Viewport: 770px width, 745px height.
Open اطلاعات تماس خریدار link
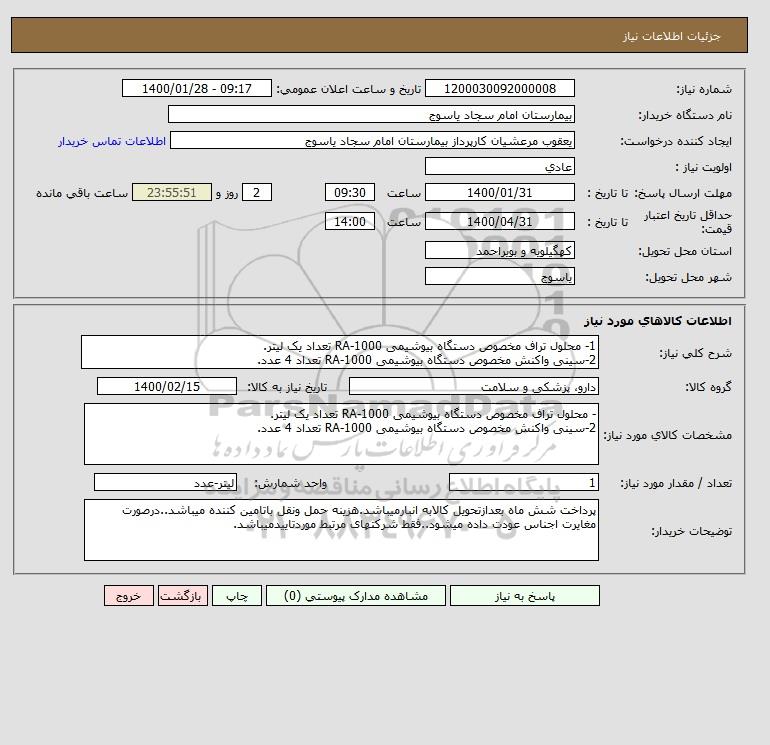[x=112, y=141]
